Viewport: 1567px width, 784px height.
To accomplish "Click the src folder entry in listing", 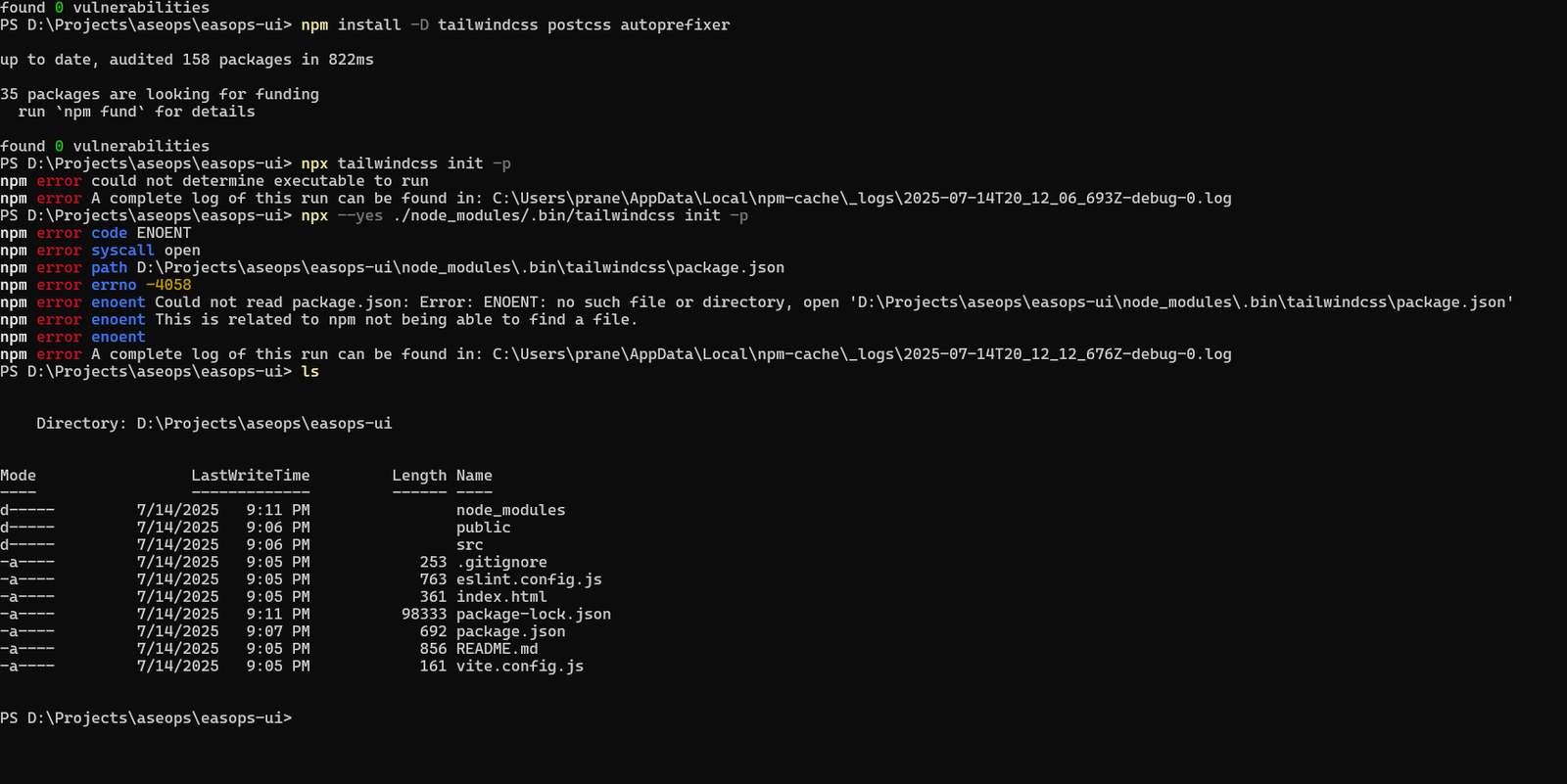I will tap(469, 545).
